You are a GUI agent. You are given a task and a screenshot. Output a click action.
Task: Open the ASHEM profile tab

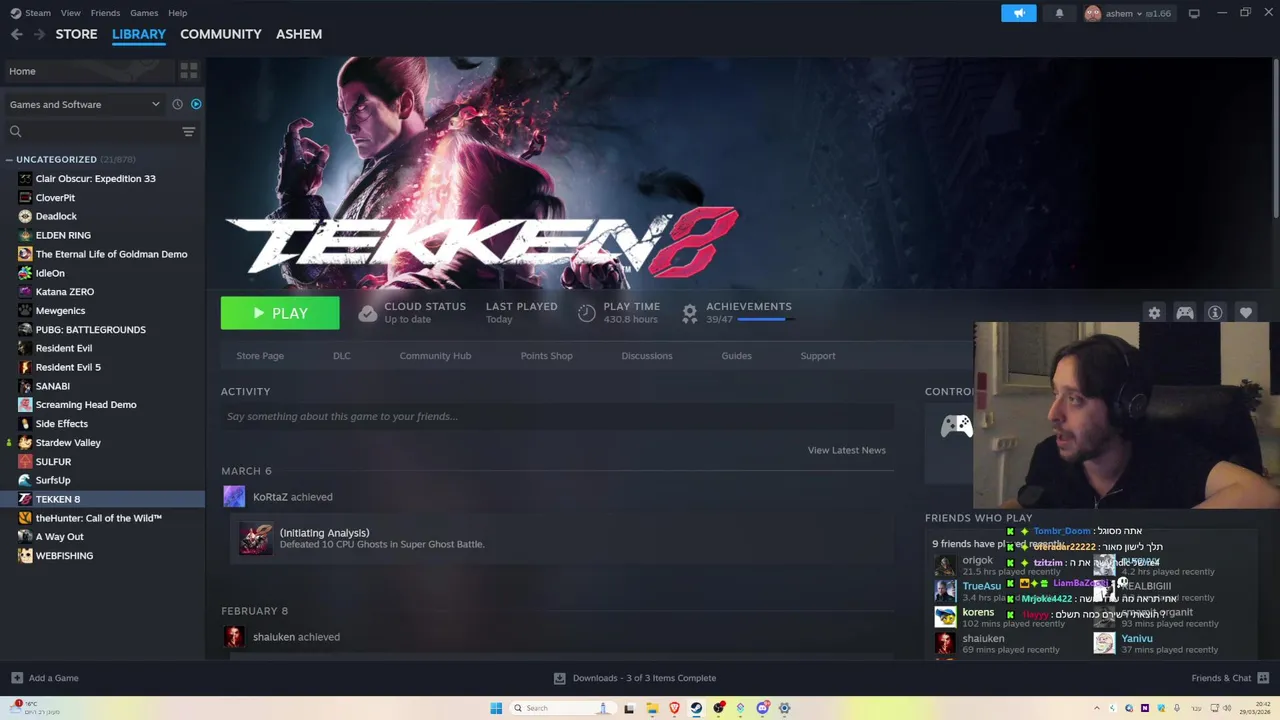(x=299, y=34)
